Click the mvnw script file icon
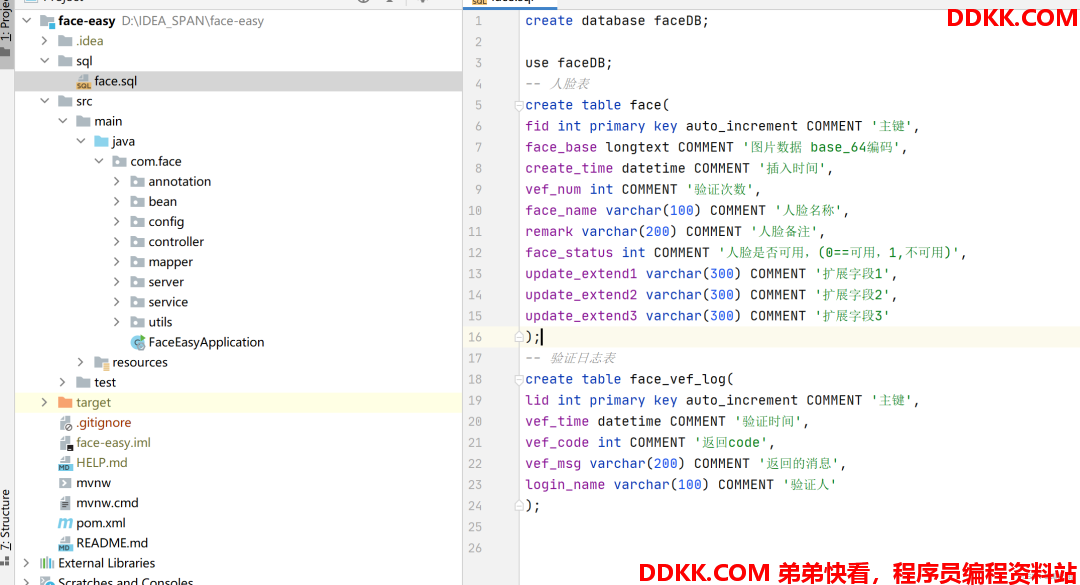Screen dimensions: 1080x585 [65, 483]
